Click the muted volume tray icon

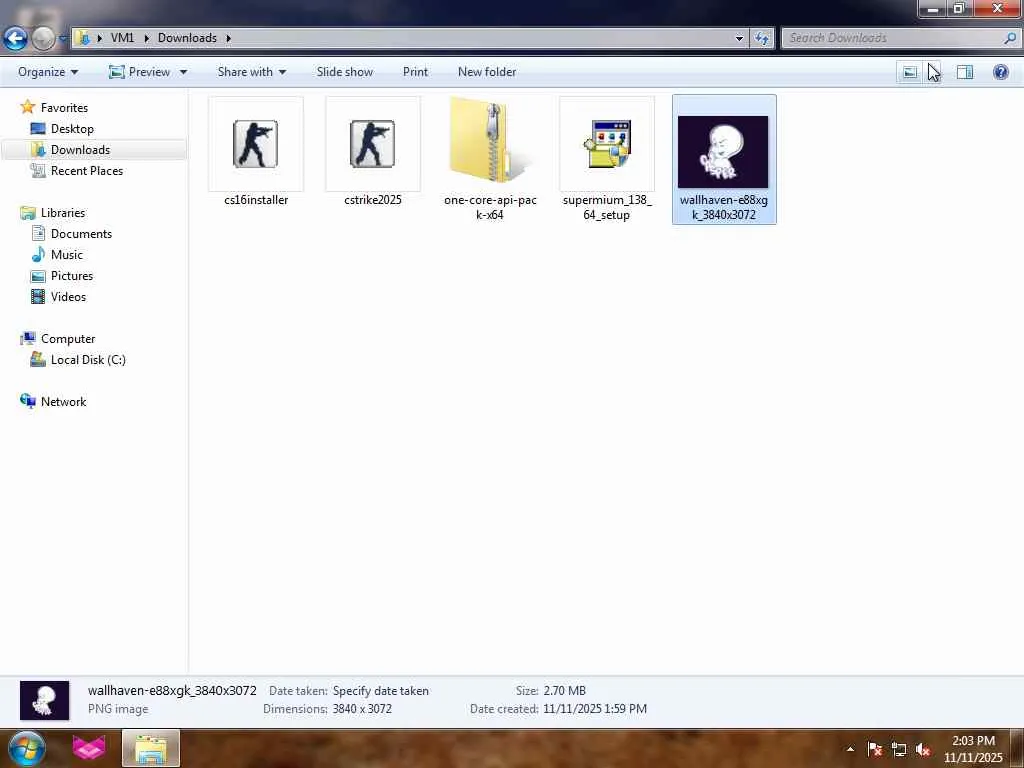[923, 749]
